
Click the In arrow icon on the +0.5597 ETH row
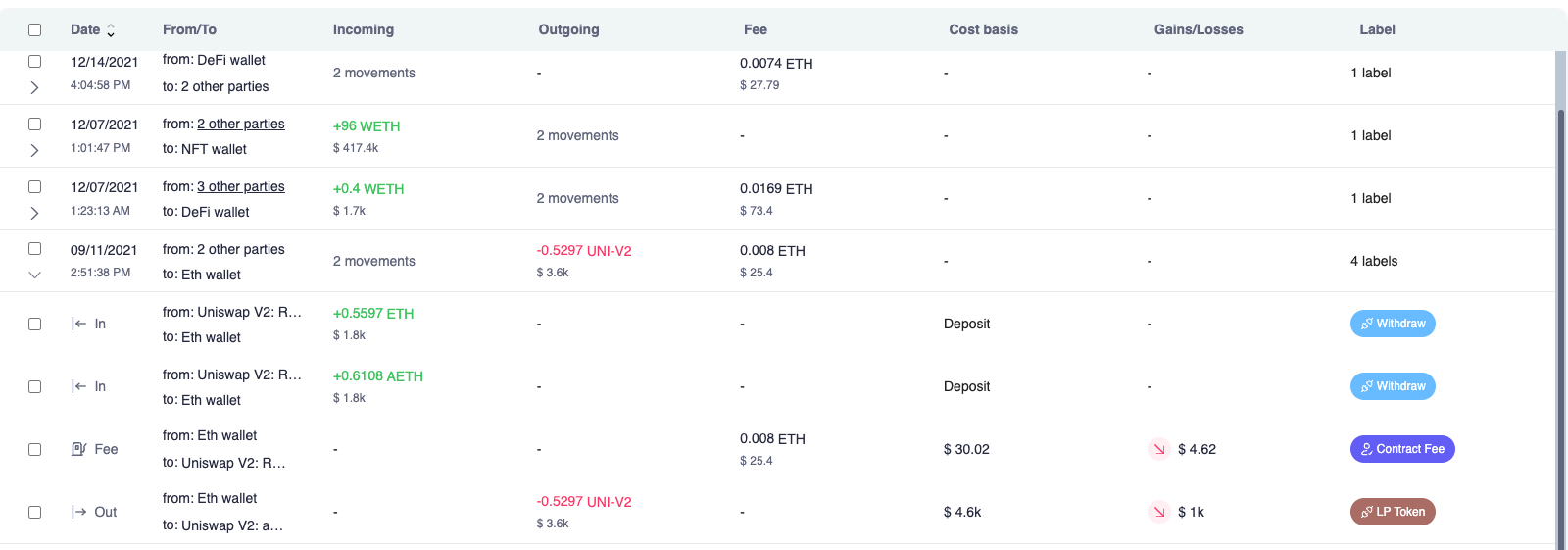coord(79,324)
